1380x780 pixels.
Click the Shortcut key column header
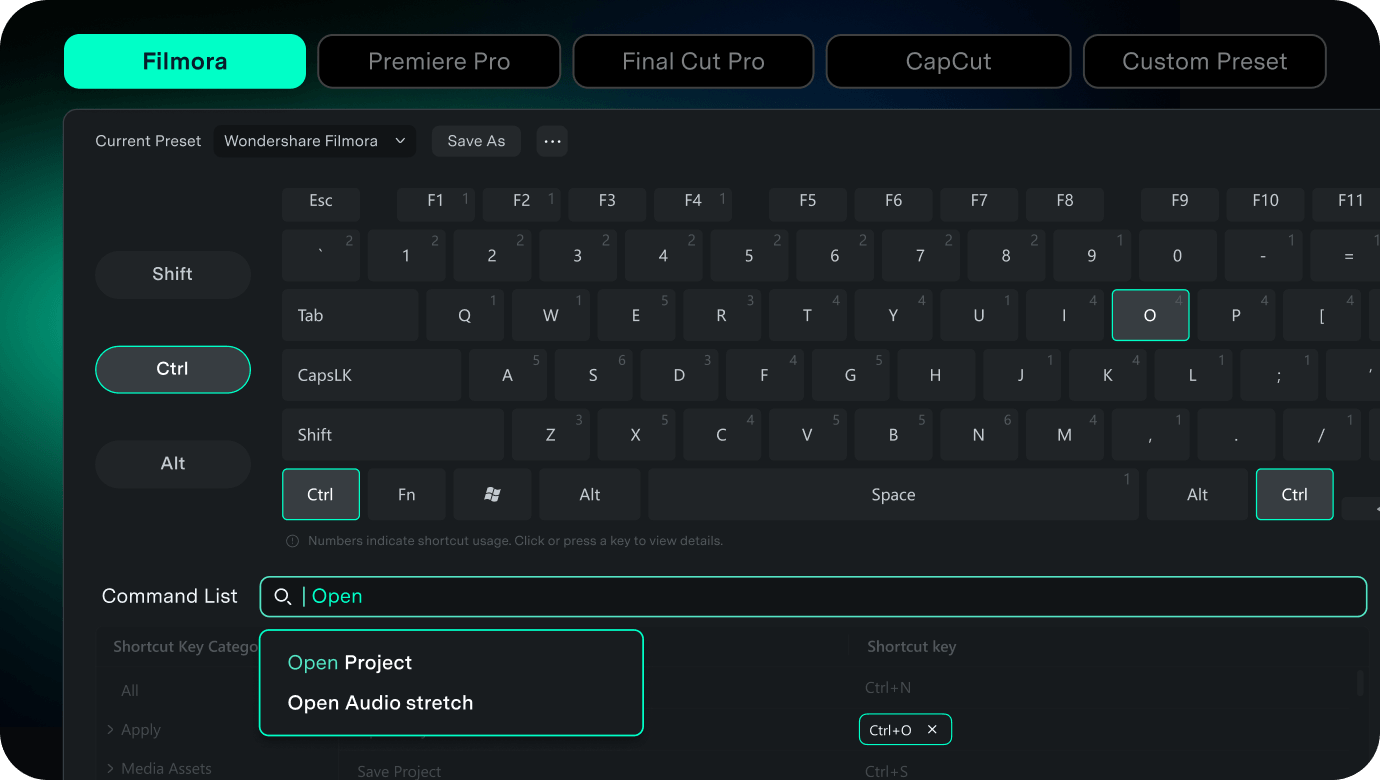[x=911, y=647]
